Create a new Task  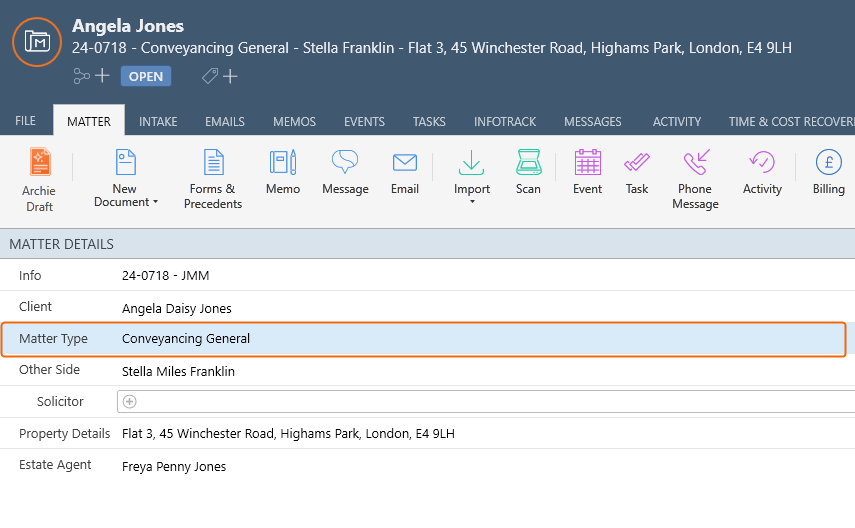(637, 172)
